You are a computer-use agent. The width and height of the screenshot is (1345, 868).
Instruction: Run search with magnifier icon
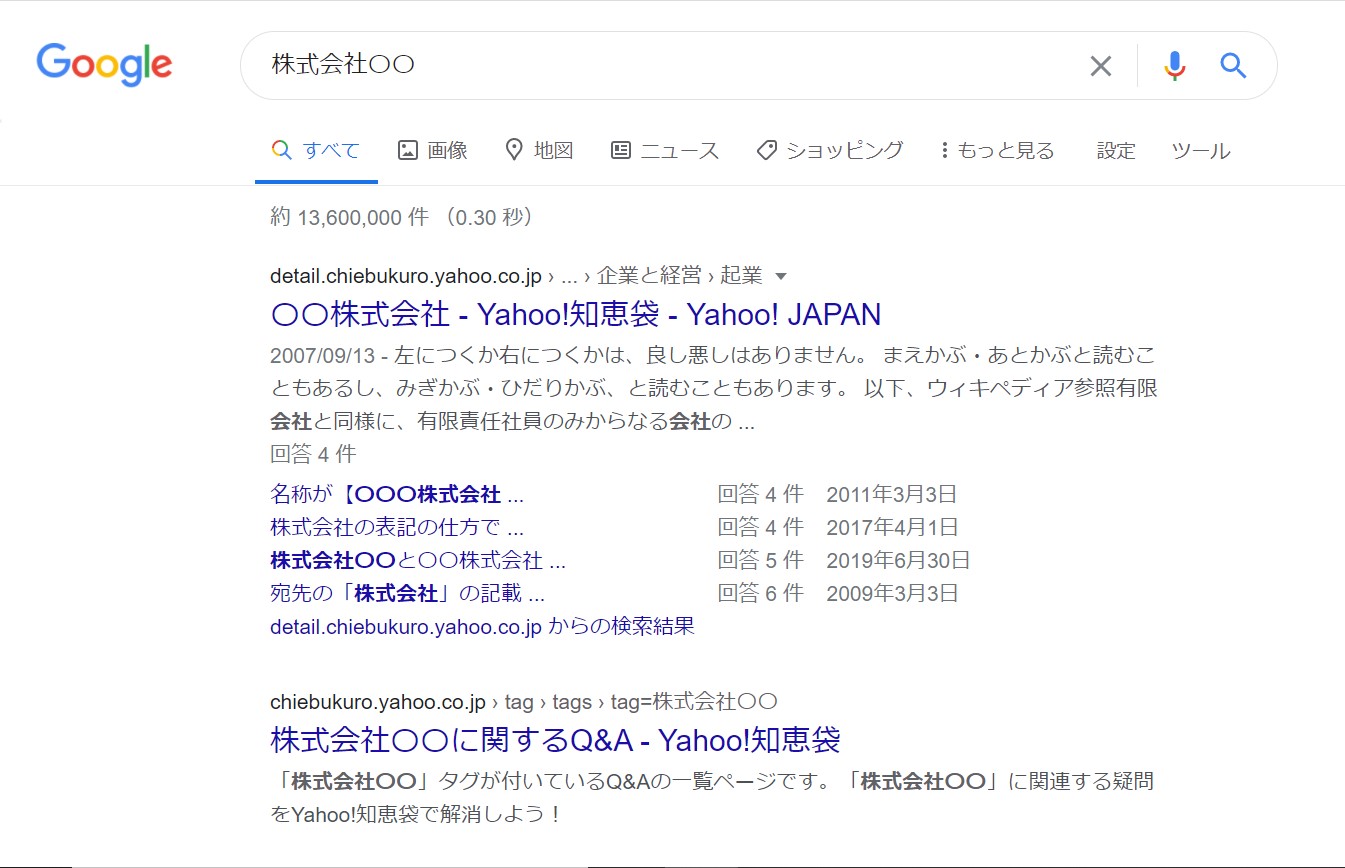(1233, 66)
